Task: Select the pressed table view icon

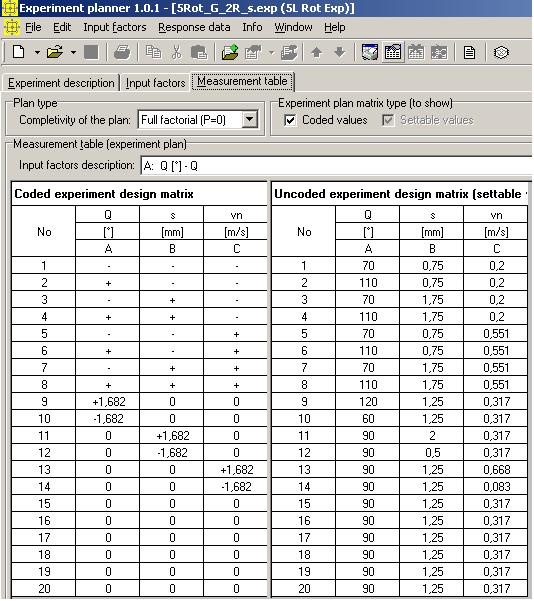Action: tap(393, 52)
